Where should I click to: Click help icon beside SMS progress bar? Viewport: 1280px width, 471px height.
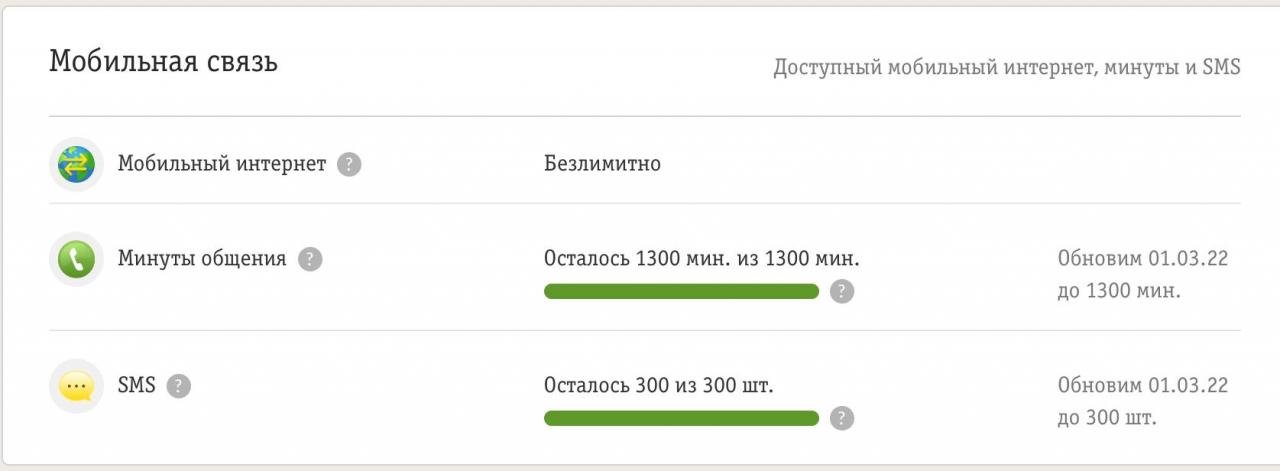[x=842, y=418]
